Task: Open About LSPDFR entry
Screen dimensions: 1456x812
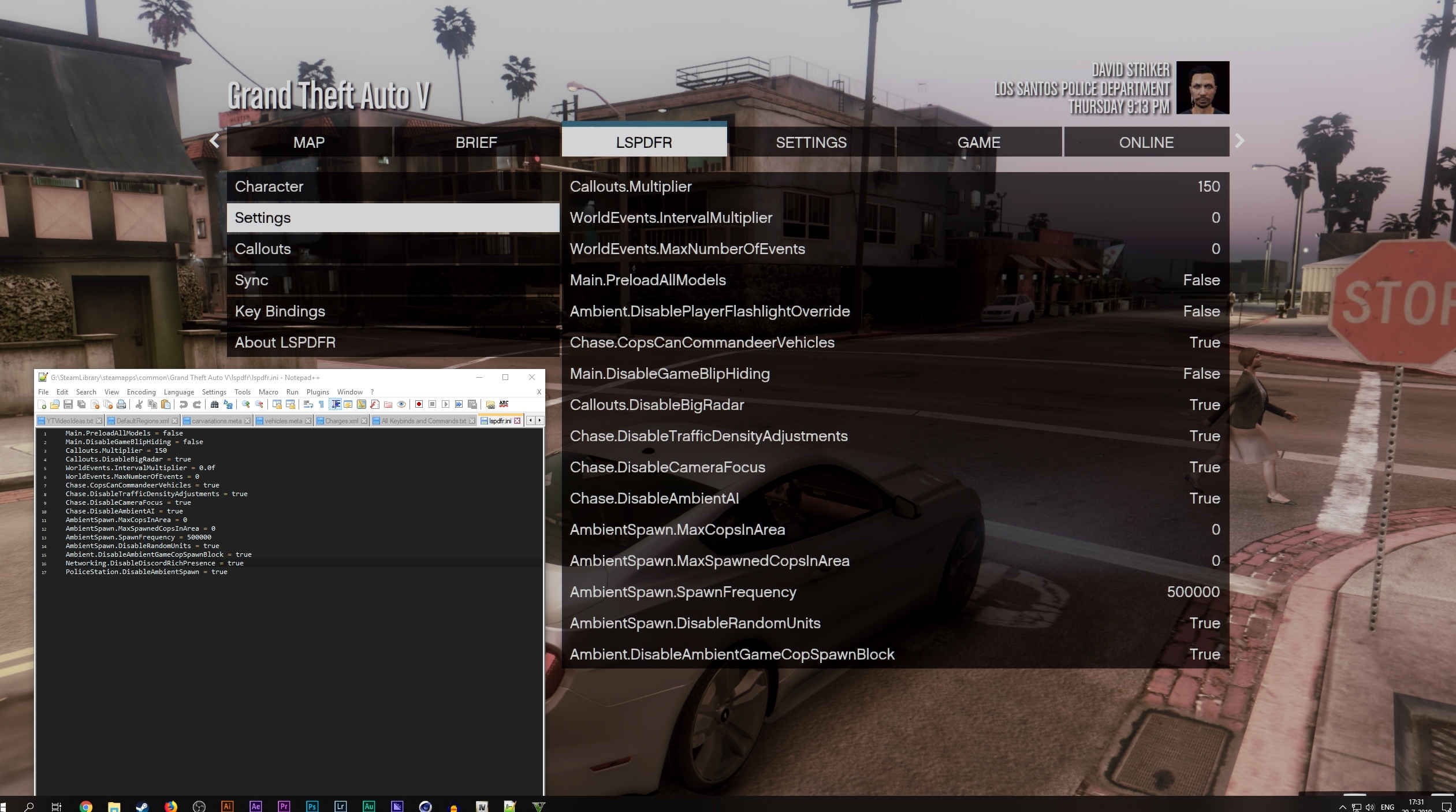Action: click(x=285, y=342)
